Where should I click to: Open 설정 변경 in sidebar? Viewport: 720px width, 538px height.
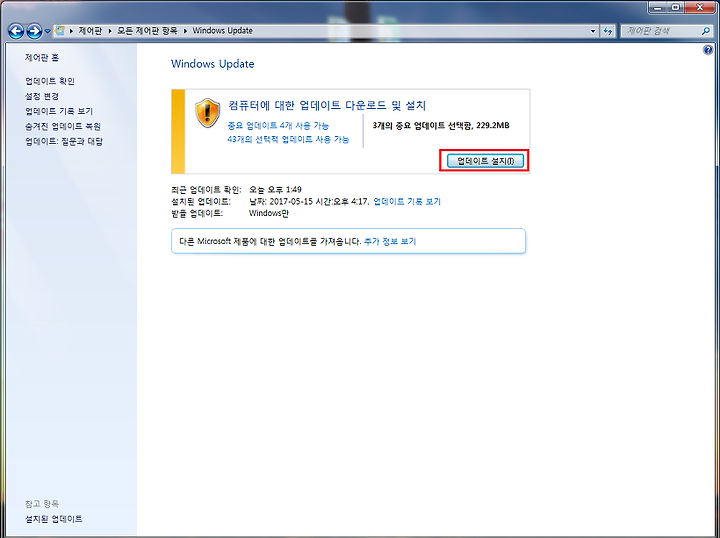tap(42, 96)
